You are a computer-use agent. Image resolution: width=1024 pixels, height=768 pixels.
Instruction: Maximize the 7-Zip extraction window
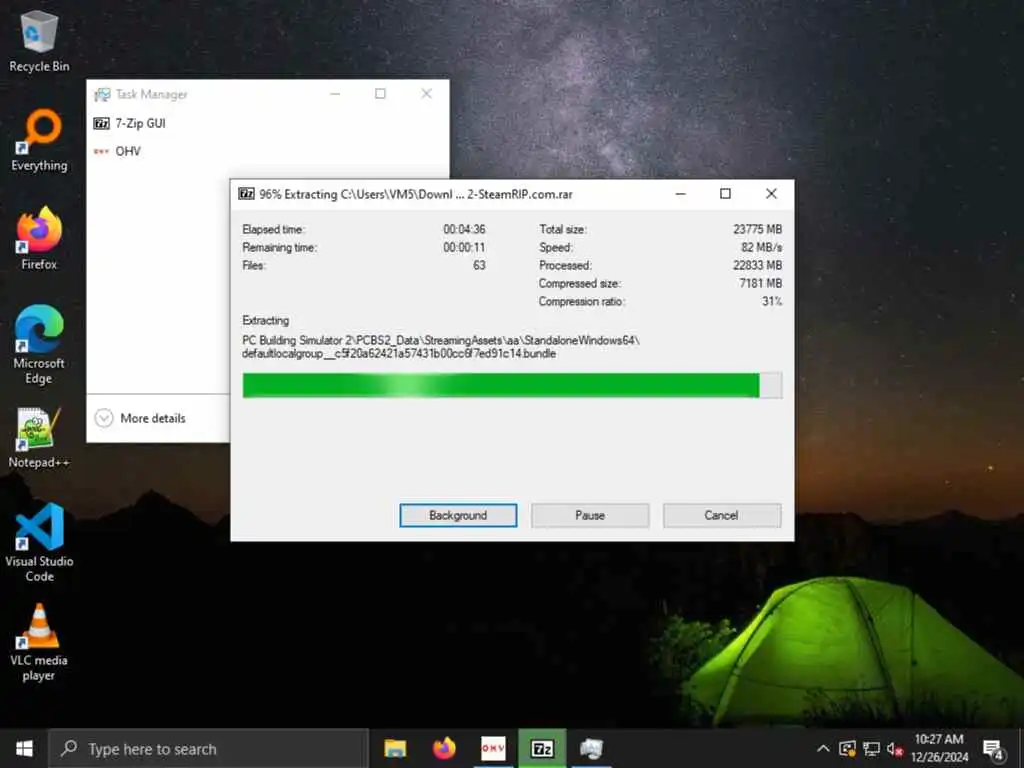[726, 194]
